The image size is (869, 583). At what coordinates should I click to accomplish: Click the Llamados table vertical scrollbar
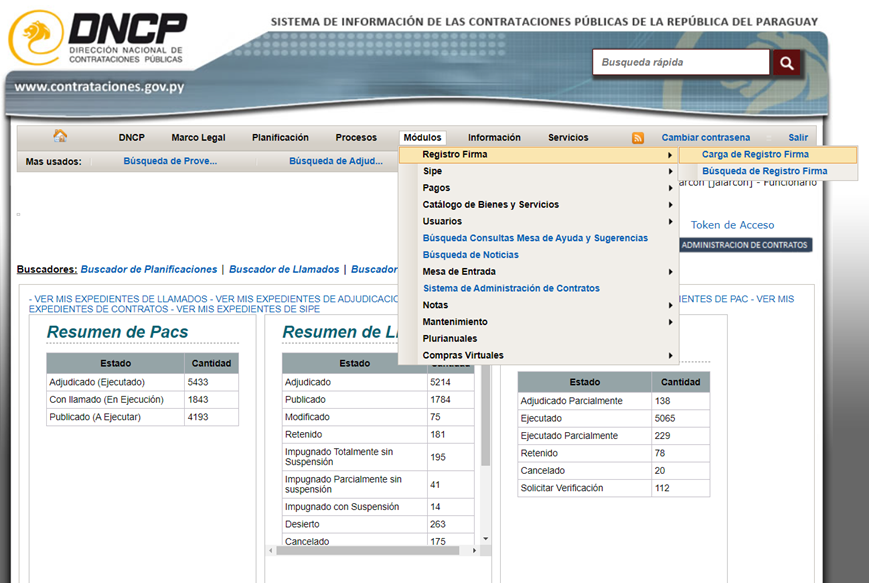point(485,417)
